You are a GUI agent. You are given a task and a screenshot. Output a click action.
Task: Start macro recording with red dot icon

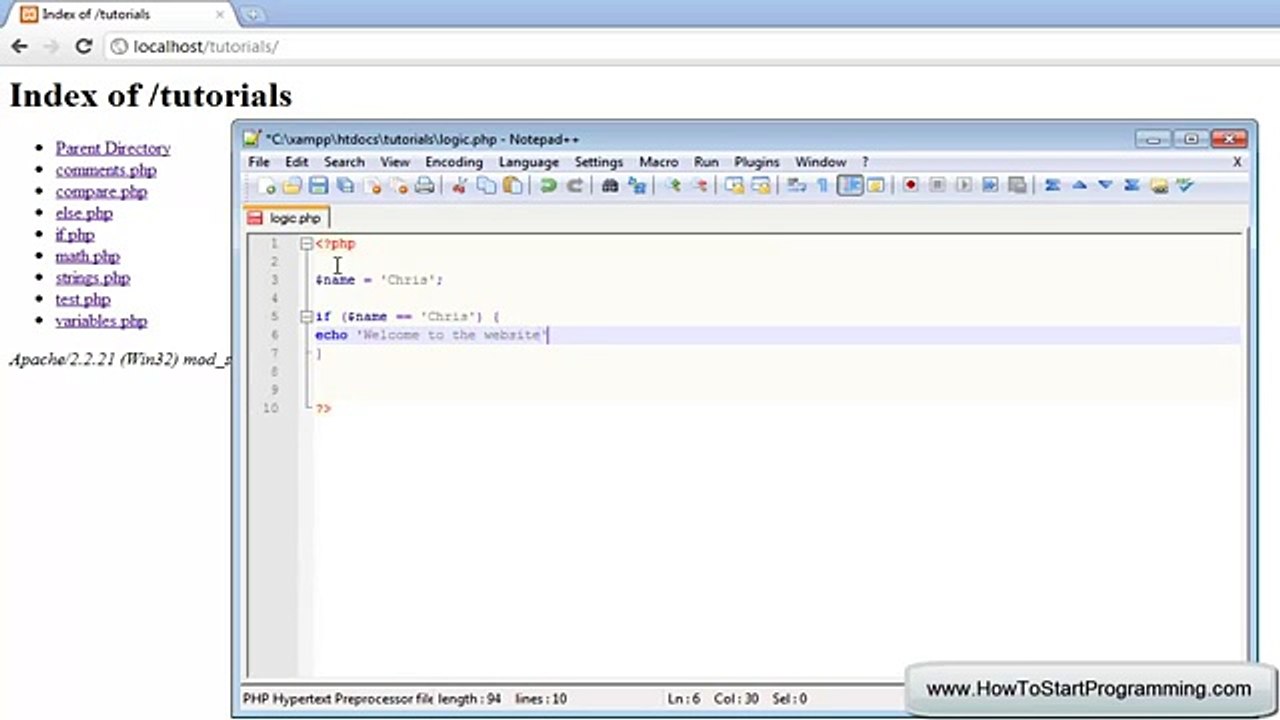click(911, 186)
